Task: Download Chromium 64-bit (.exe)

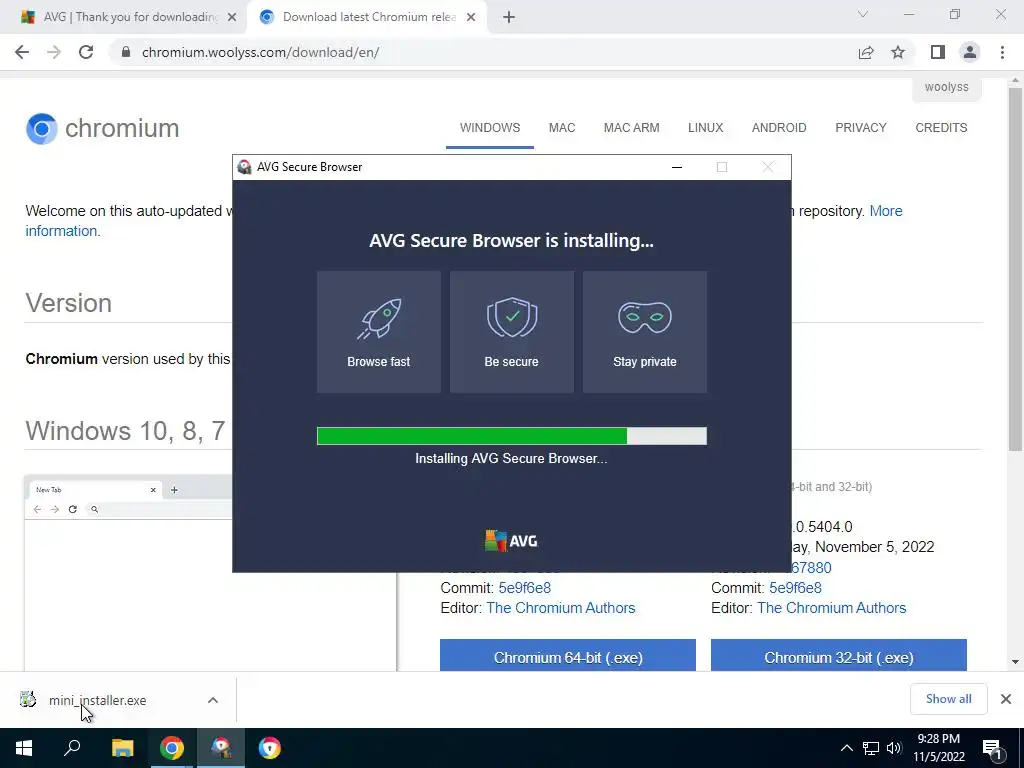Action: (568, 656)
